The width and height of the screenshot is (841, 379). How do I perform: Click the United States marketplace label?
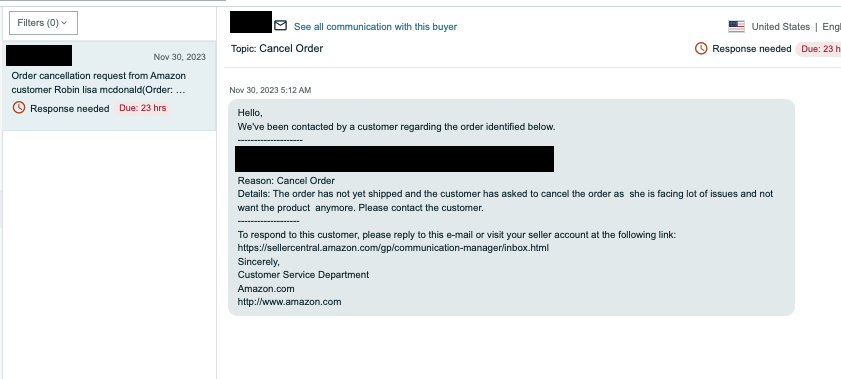point(780,27)
